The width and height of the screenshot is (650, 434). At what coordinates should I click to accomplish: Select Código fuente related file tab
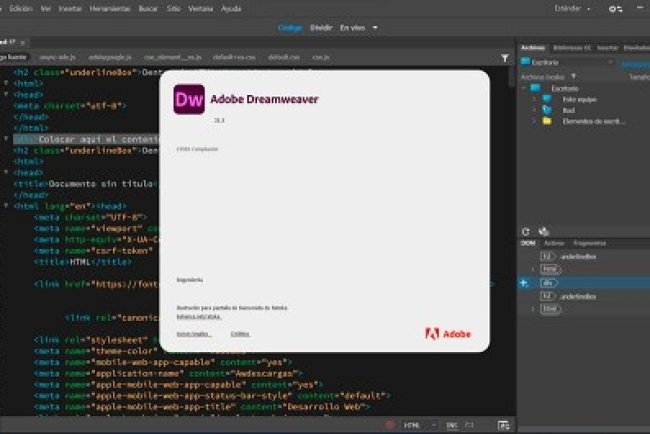pyautogui.click(x=13, y=57)
